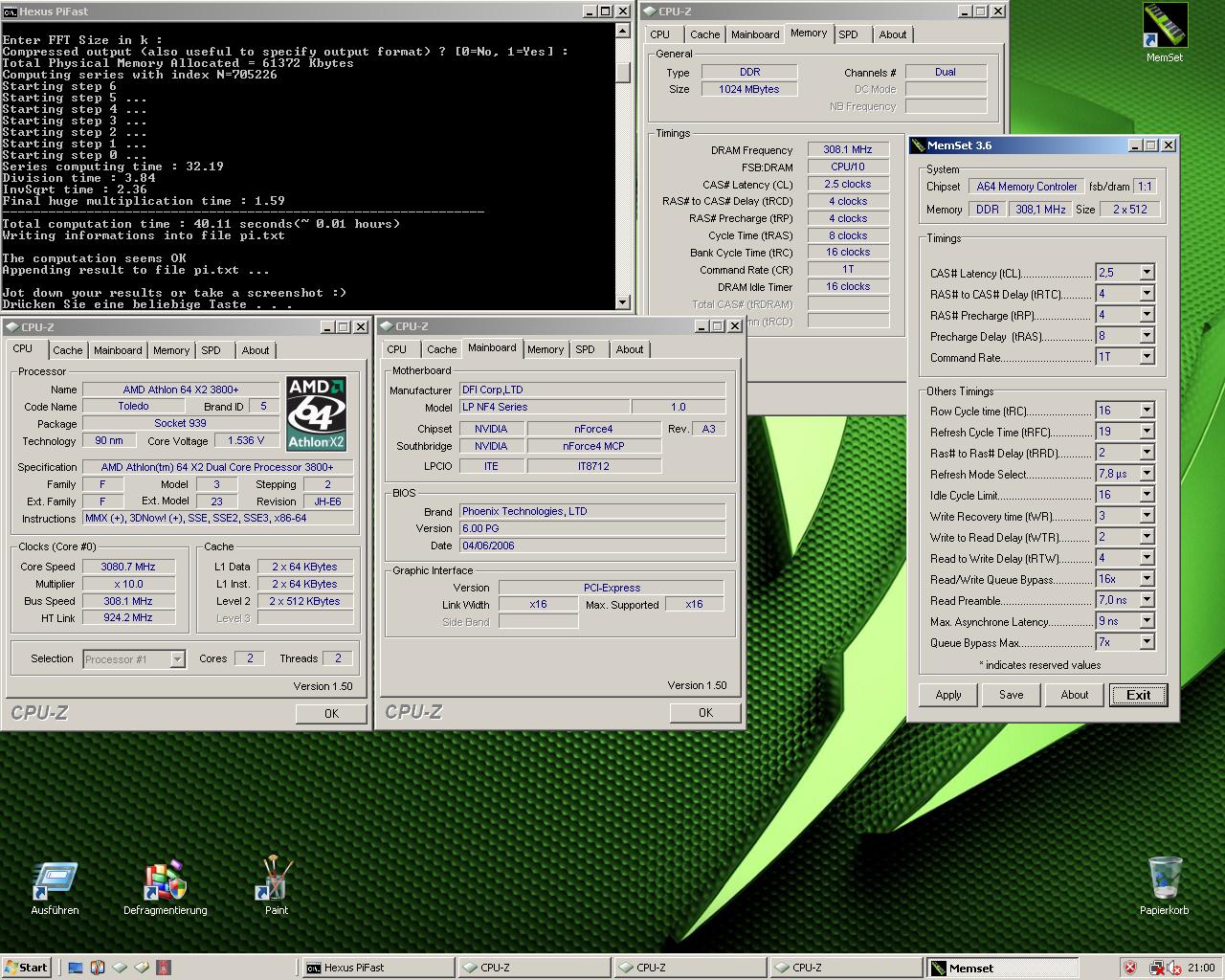The height and width of the screenshot is (980, 1225).
Task: Open the Paint desktop shortcut
Action: point(276,887)
